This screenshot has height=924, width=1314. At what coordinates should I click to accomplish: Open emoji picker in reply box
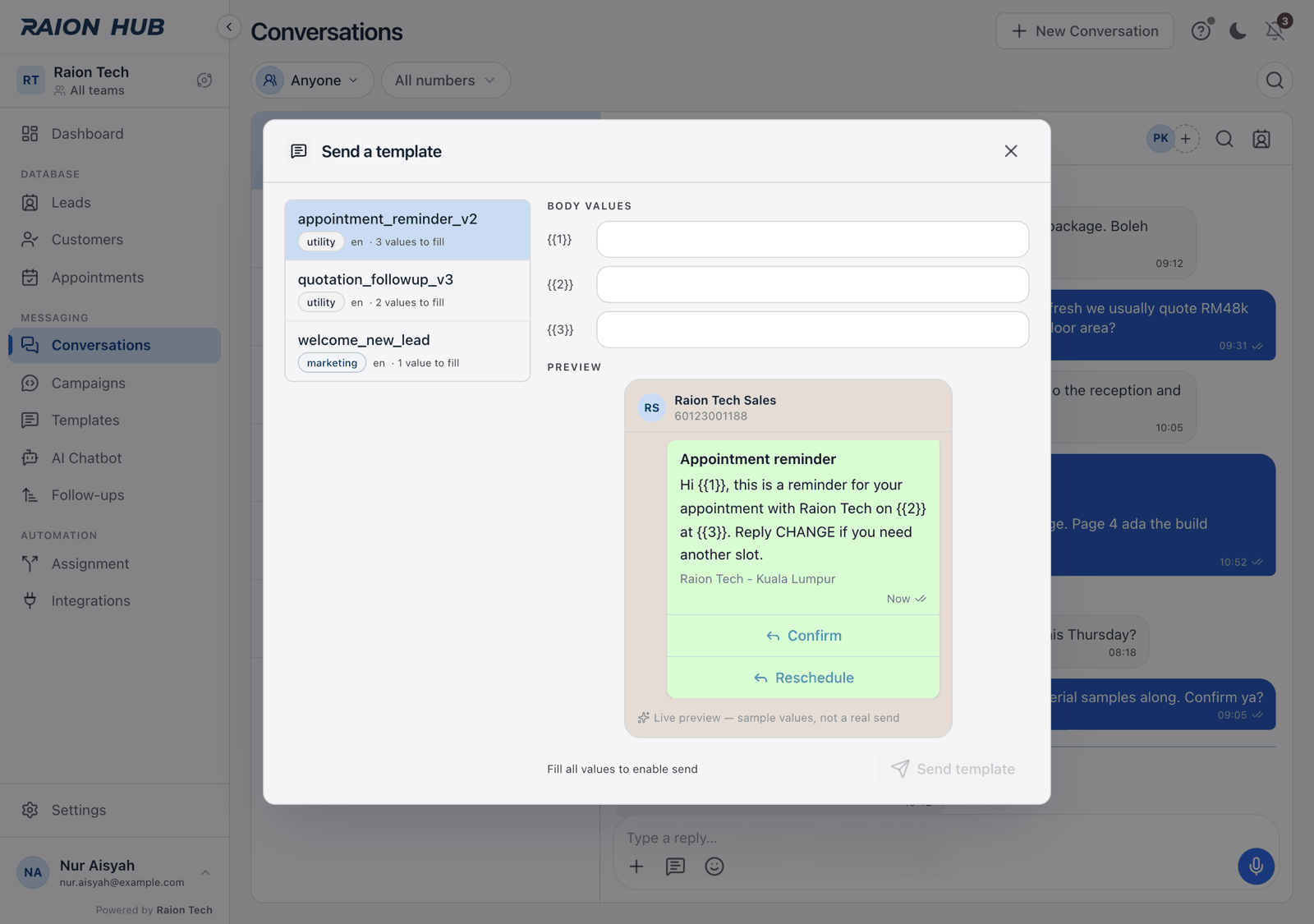(x=714, y=867)
